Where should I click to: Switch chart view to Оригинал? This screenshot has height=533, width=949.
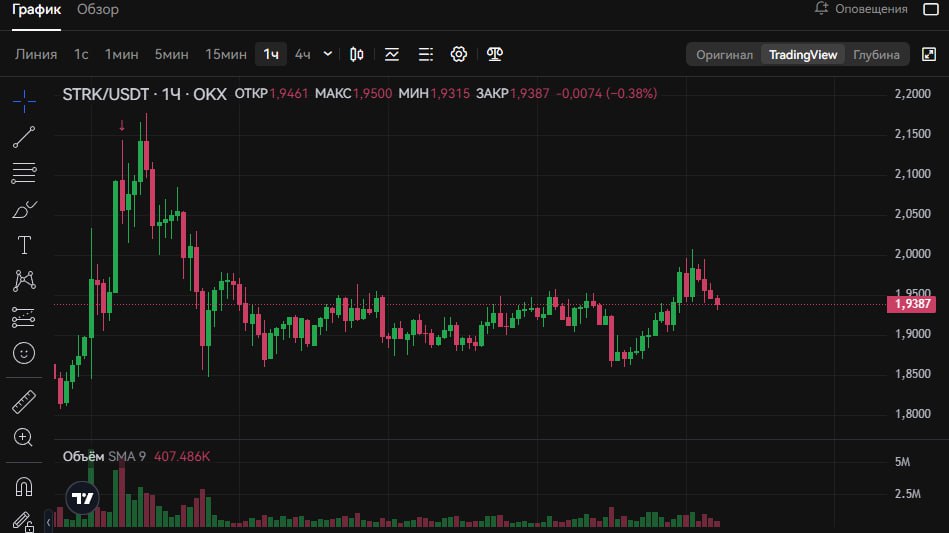tap(724, 55)
